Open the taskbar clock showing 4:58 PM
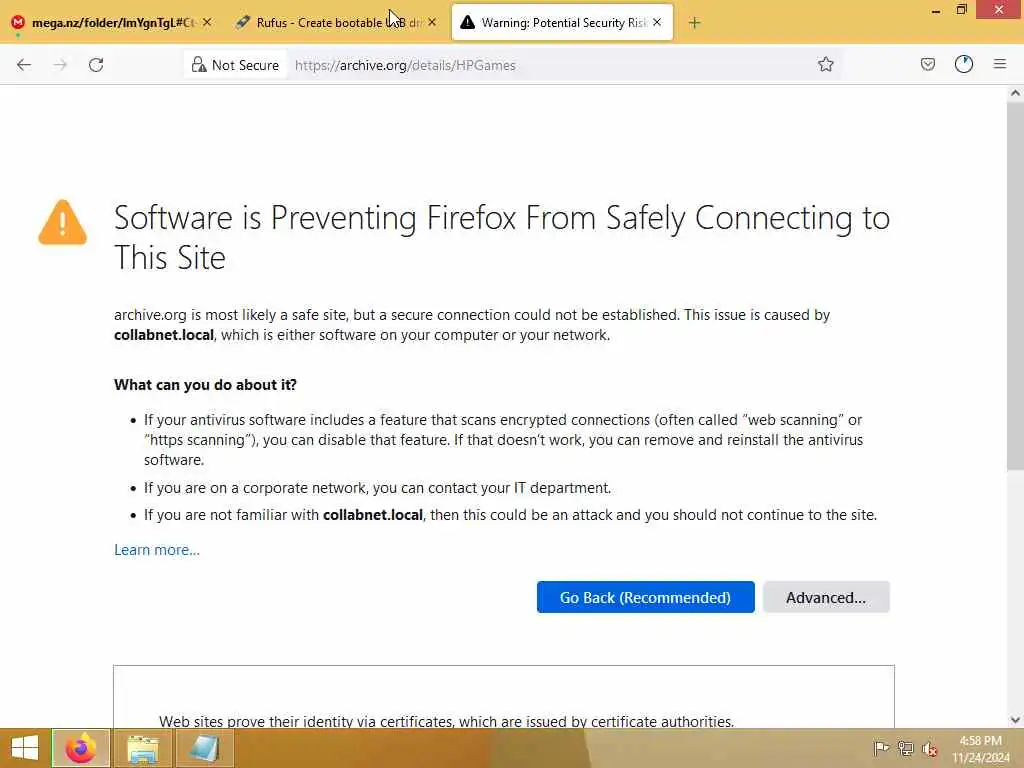Viewport: 1024px width, 768px height. (980, 749)
